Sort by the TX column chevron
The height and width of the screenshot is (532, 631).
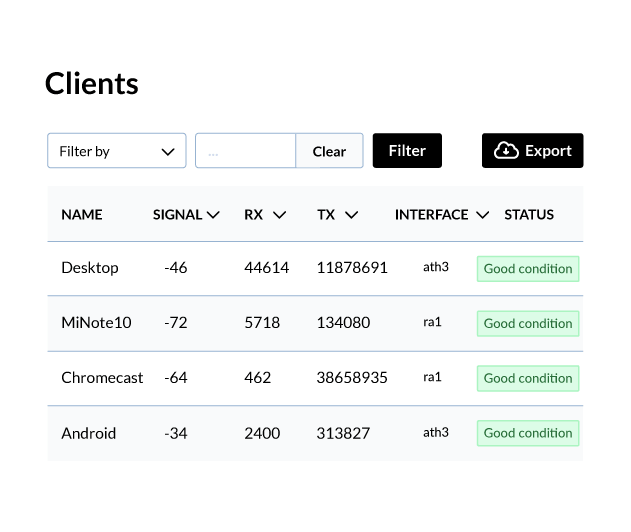(x=351, y=215)
